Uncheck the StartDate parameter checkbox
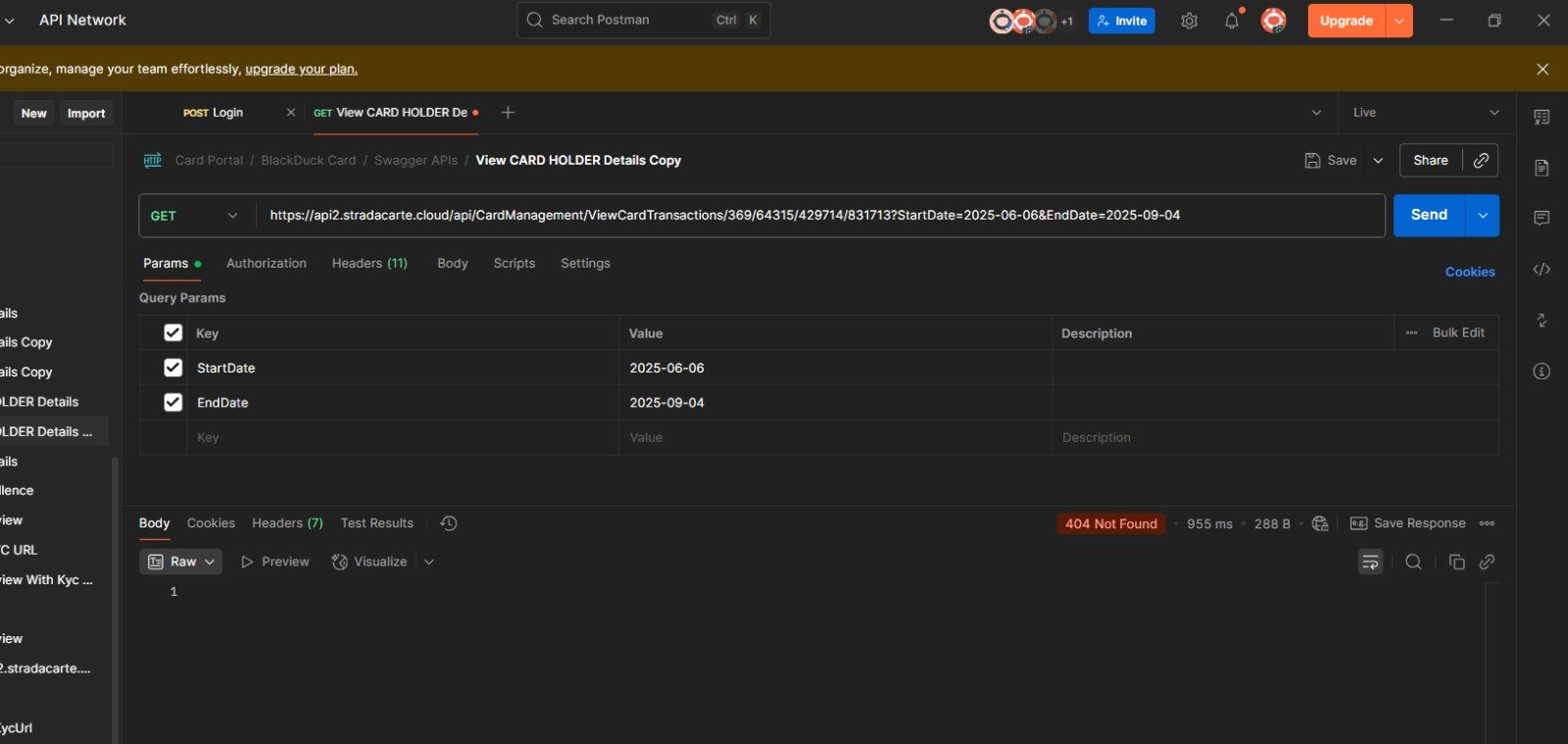Screen dimensions: 1568x744 click(173, 368)
